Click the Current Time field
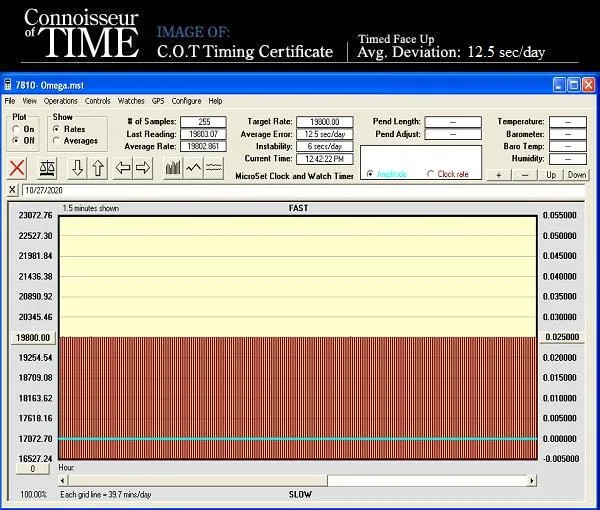Image resolution: width=600 pixels, height=510 pixels. [x=324, y=159]
